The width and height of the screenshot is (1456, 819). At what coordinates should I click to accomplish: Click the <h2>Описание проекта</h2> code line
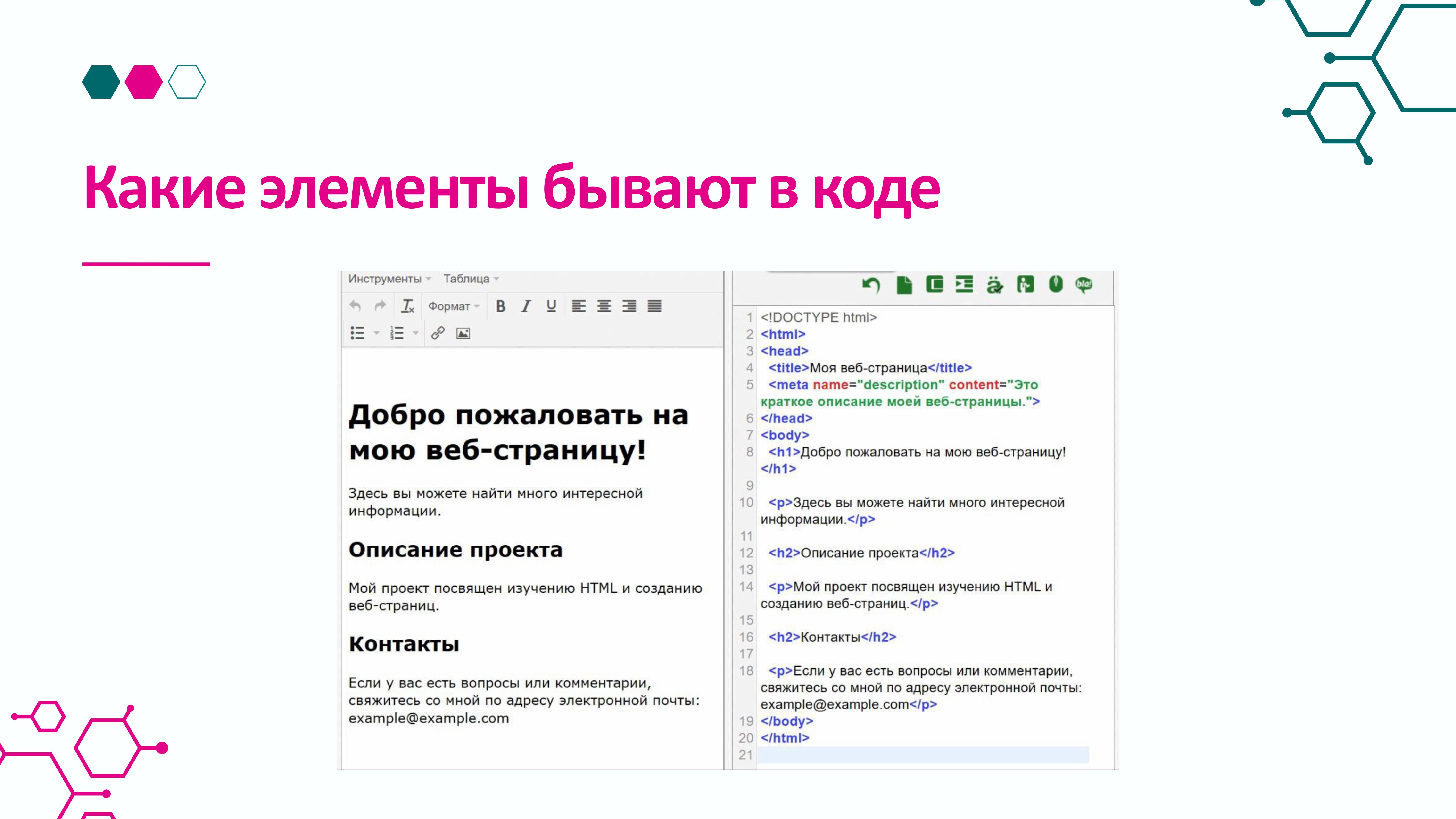[861, 553]
